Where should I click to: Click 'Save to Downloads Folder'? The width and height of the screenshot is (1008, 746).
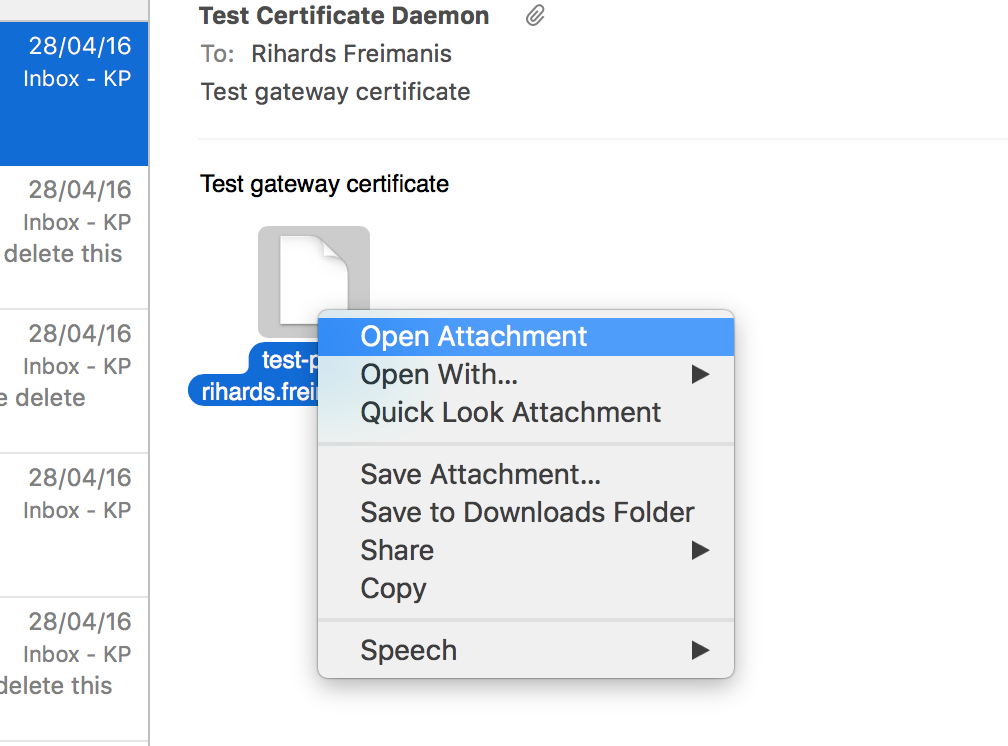point(527,512)
